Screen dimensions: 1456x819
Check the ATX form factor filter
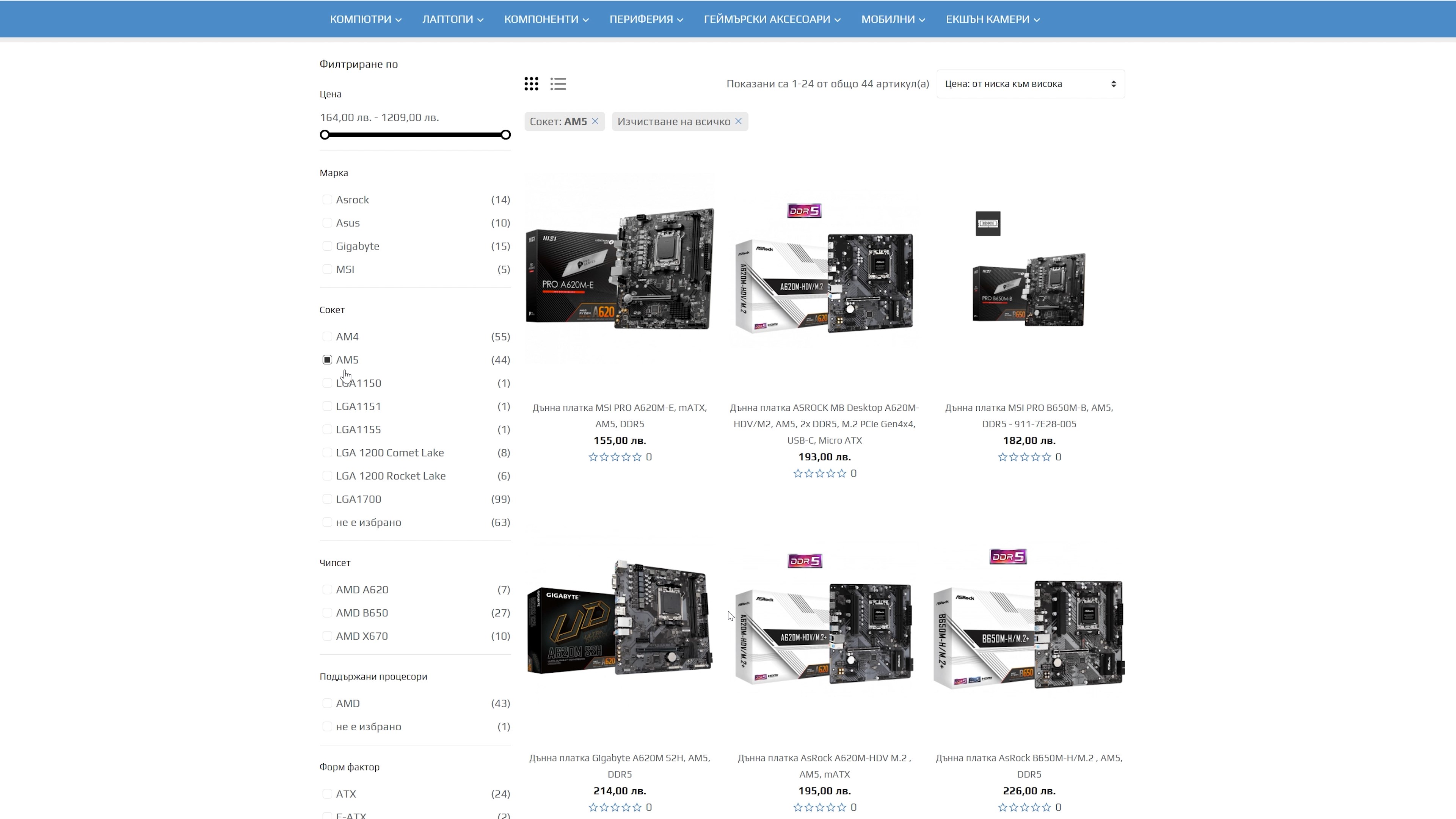click(x=327, y=794)
